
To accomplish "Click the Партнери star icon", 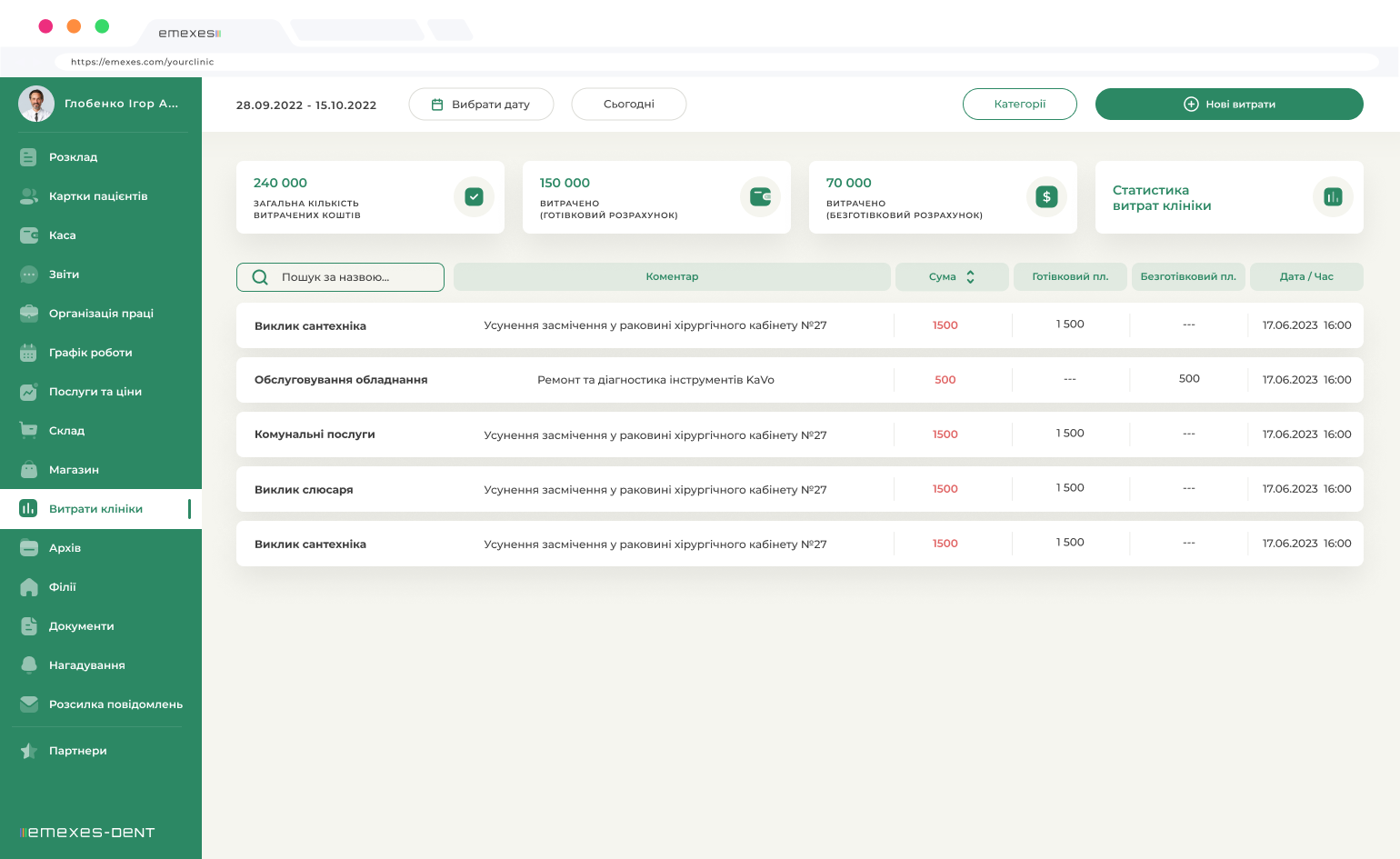I will [x=28, y=751].
